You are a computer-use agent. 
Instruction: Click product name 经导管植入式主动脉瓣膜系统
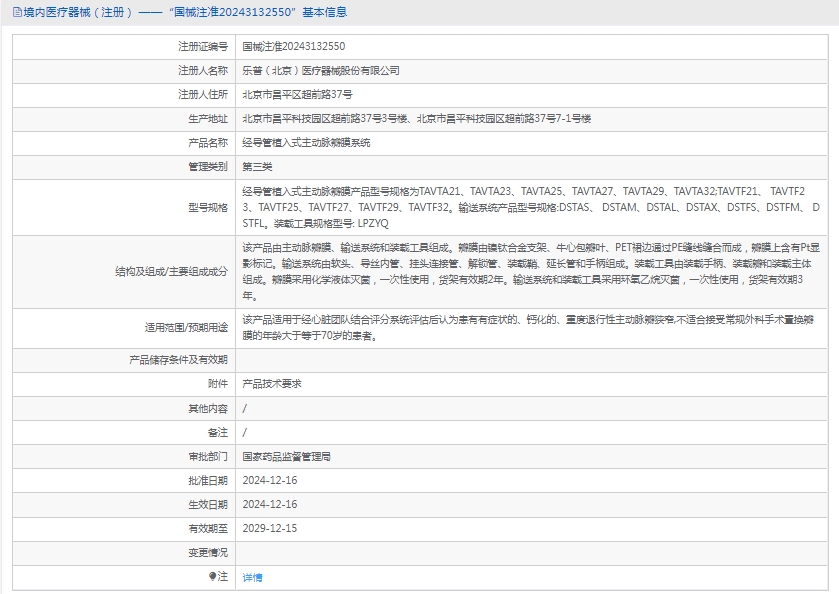(306, 143)
